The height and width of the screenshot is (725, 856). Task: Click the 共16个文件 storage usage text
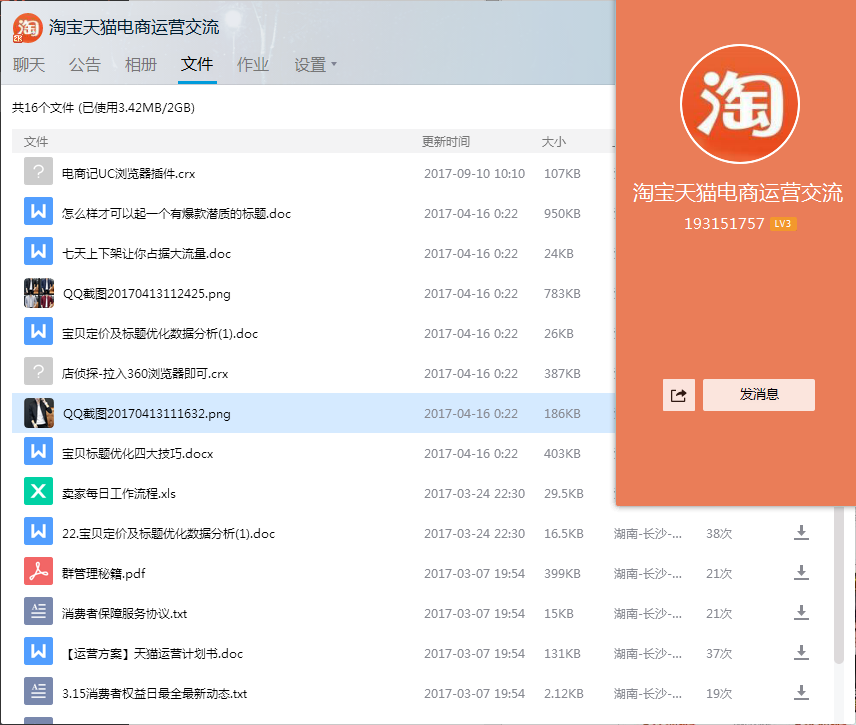103,108
